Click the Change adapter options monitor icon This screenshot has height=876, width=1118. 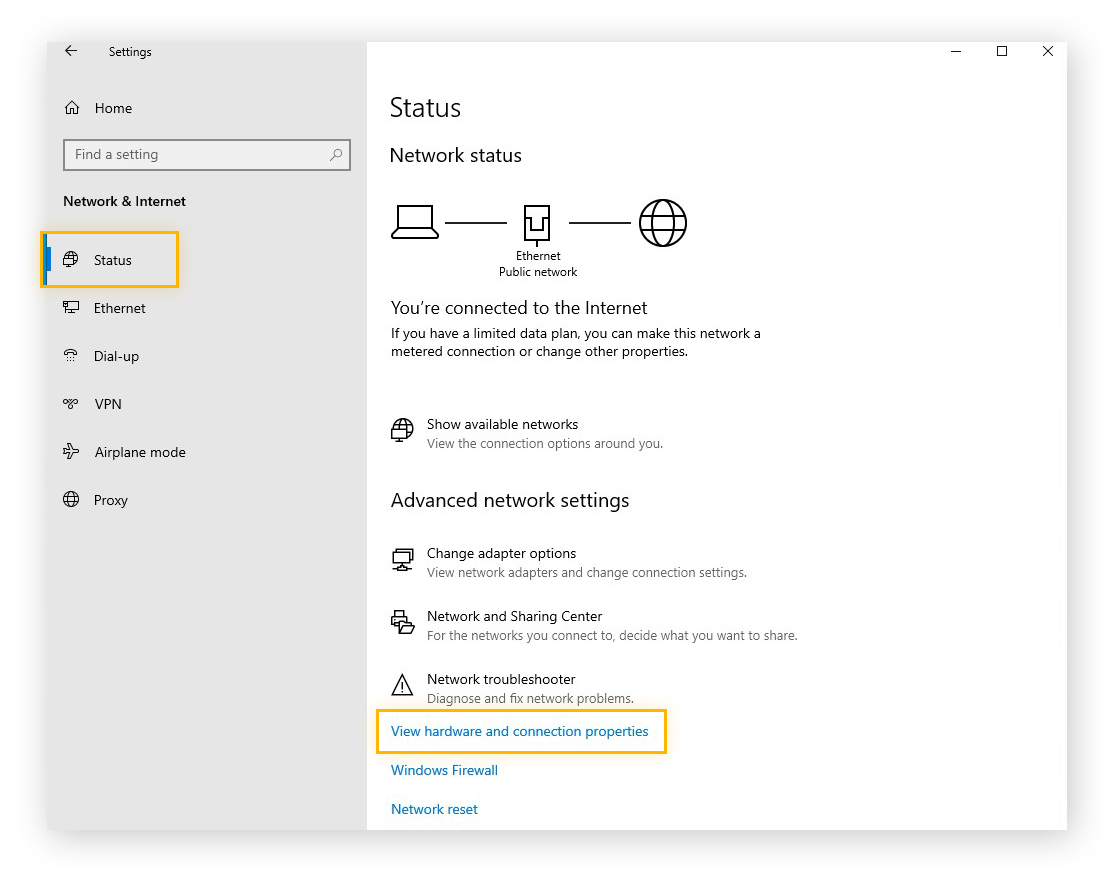click(402, 560)
